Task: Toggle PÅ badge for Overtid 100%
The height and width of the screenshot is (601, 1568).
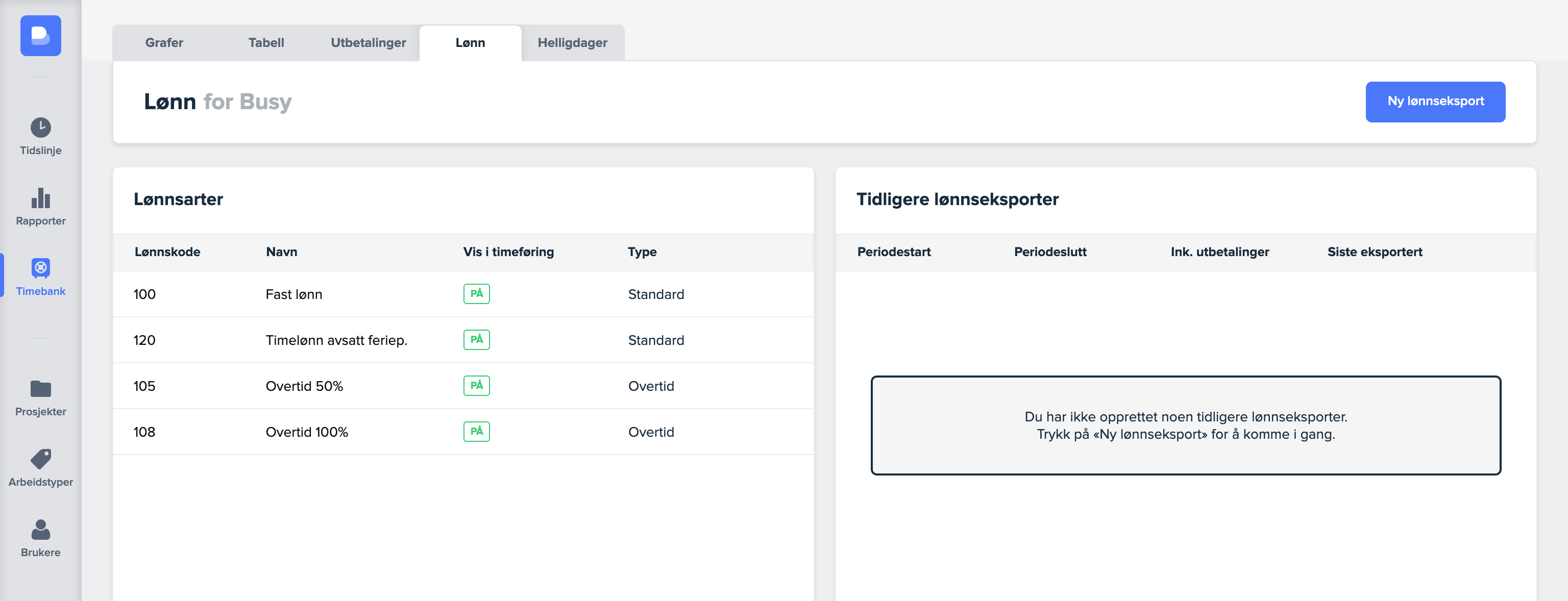Action: tap(477, 431)
